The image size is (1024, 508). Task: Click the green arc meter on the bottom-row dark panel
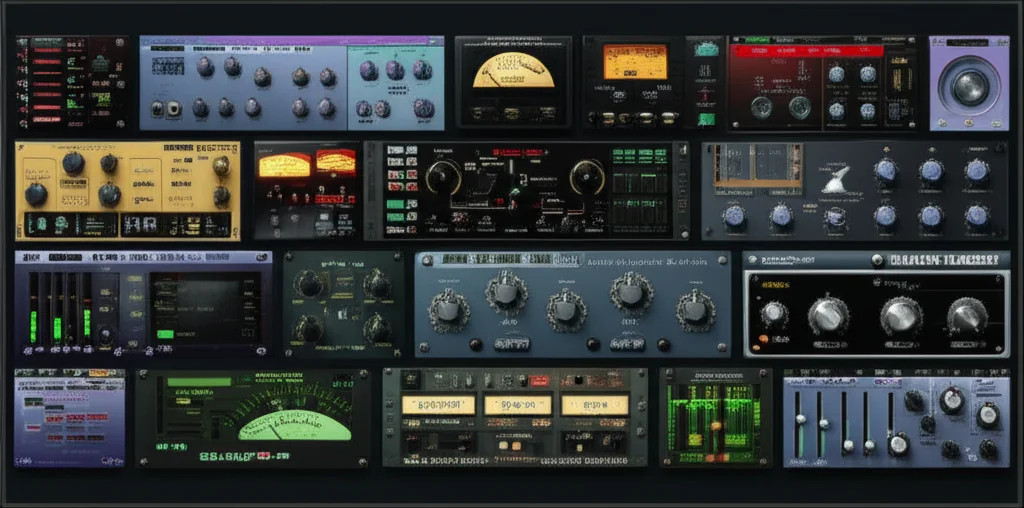point(295,426)
